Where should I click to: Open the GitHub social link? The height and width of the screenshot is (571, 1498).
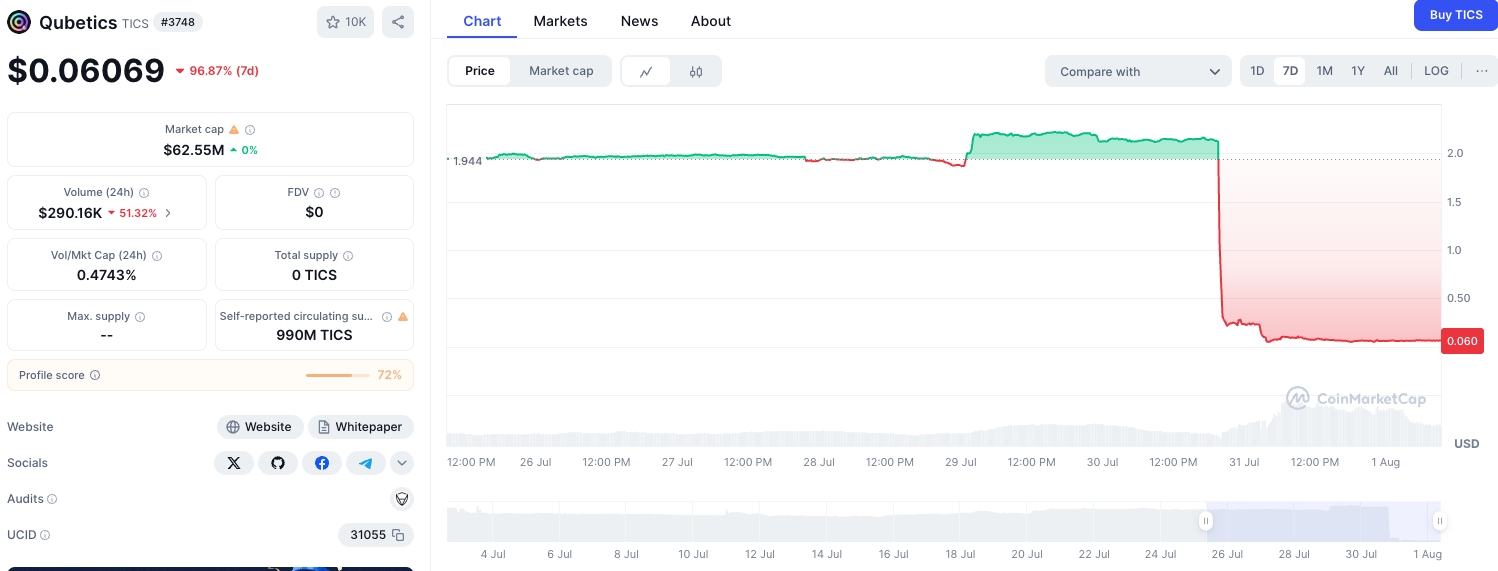(x=278, y=463)
